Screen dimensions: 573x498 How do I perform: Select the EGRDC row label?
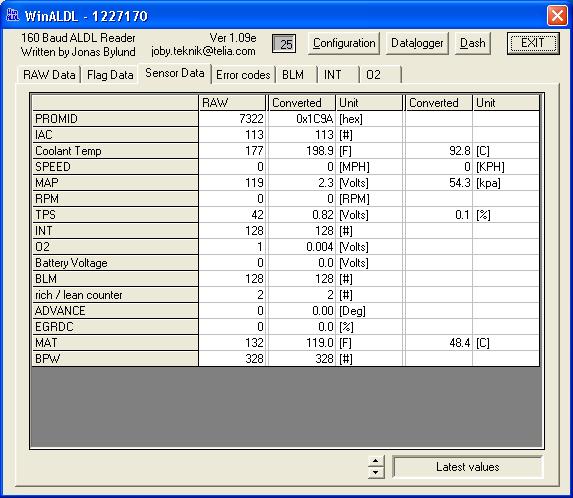pos(115,327)
